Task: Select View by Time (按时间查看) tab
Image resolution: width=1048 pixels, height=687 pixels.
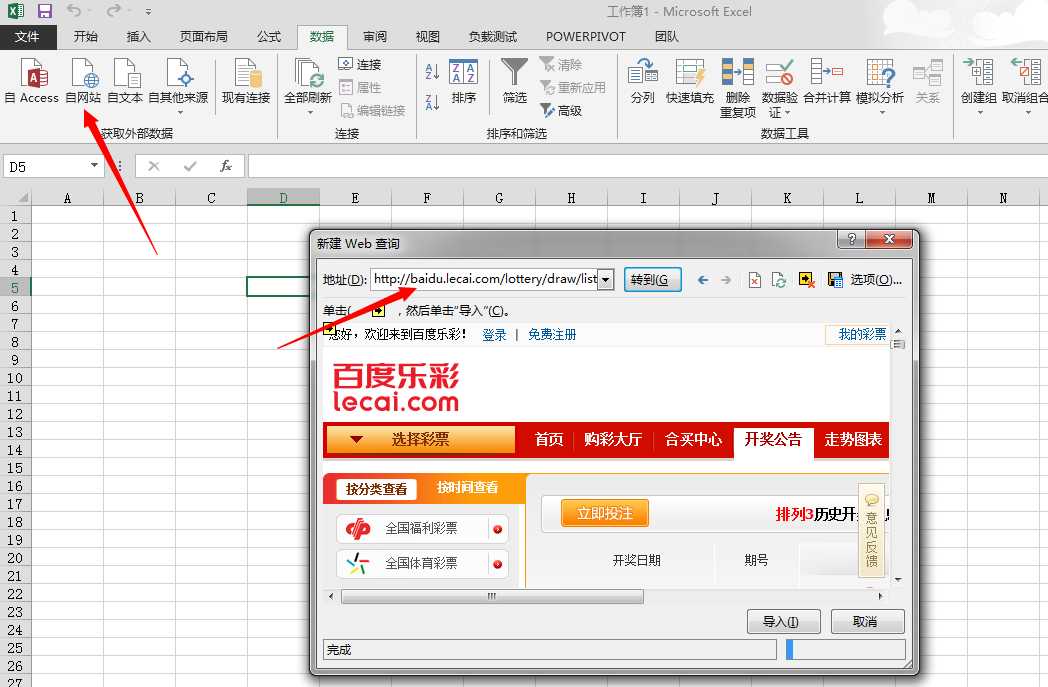Action: [x=468, y=488]
